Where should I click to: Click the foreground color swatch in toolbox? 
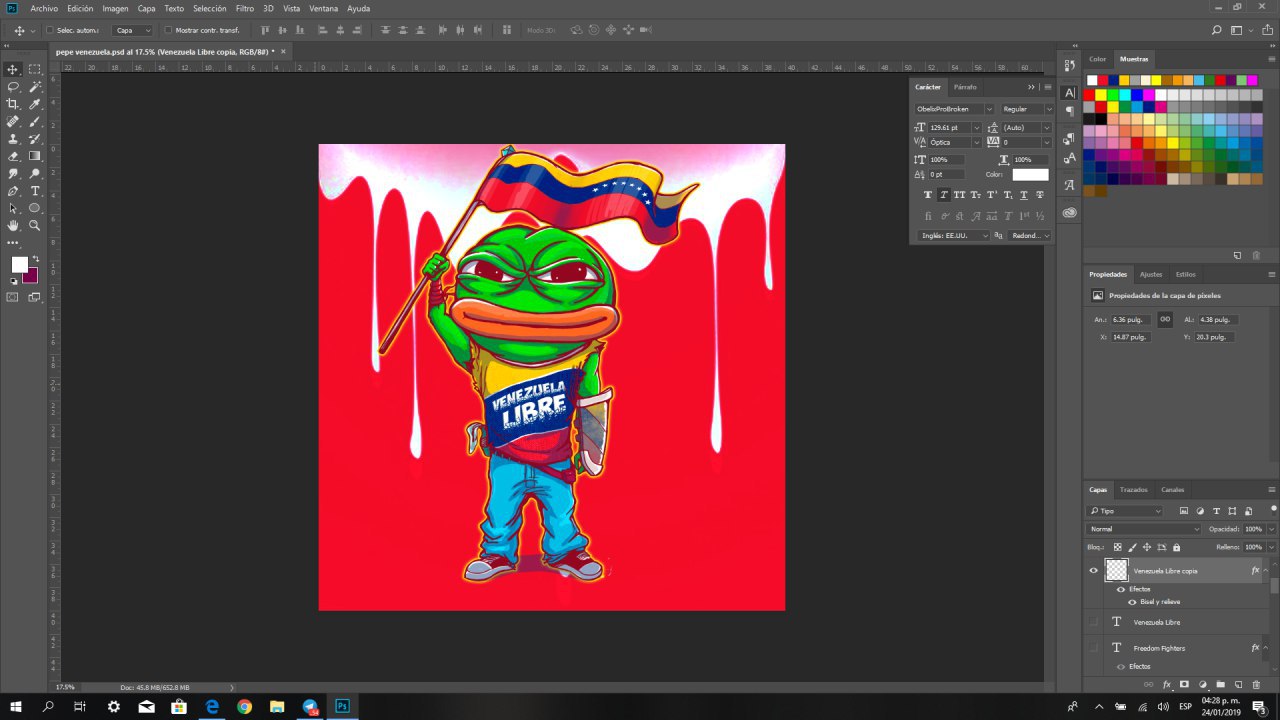pyautogui.click(x=19, y=264)
